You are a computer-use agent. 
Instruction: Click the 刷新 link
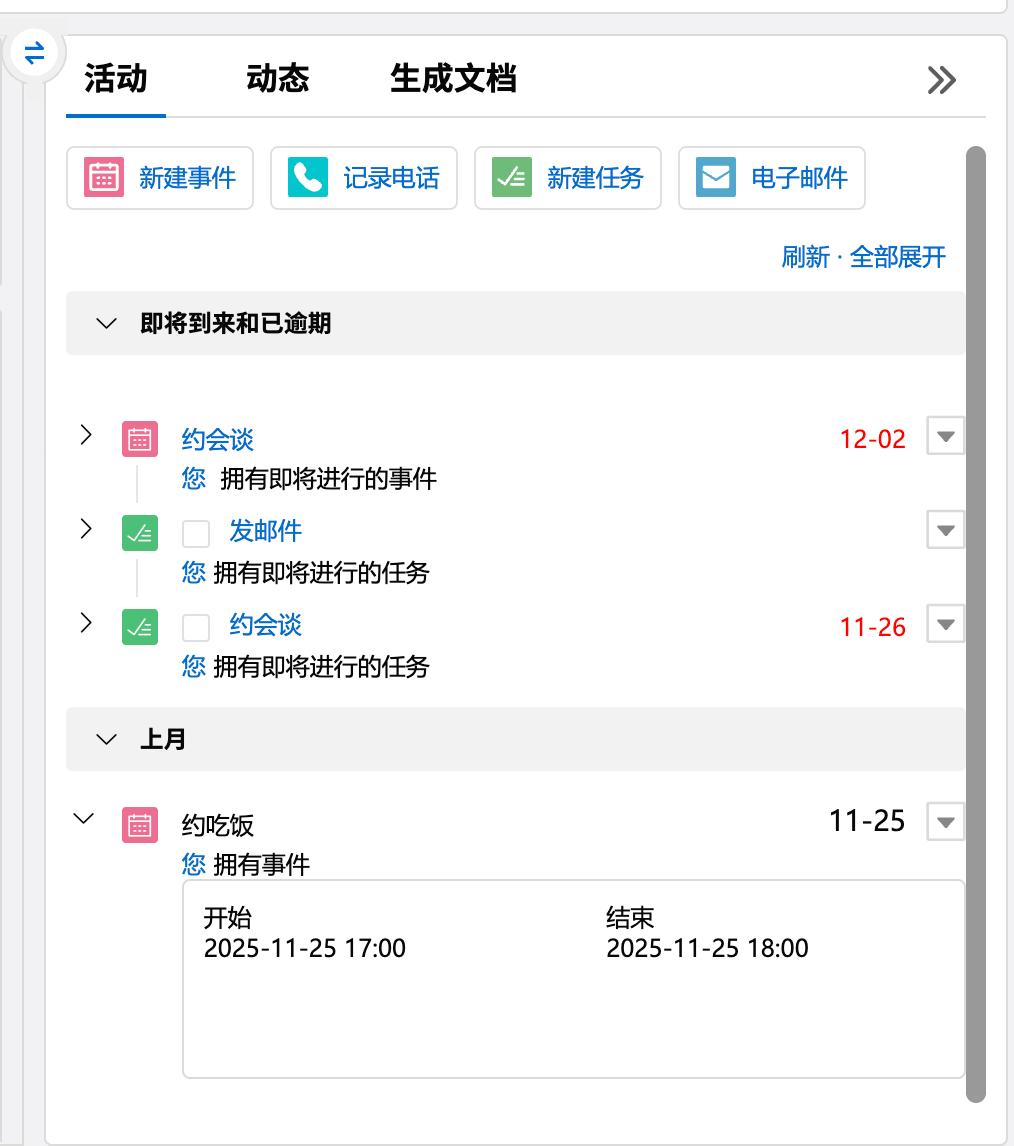pyautogui.click(x=805, y=257)
